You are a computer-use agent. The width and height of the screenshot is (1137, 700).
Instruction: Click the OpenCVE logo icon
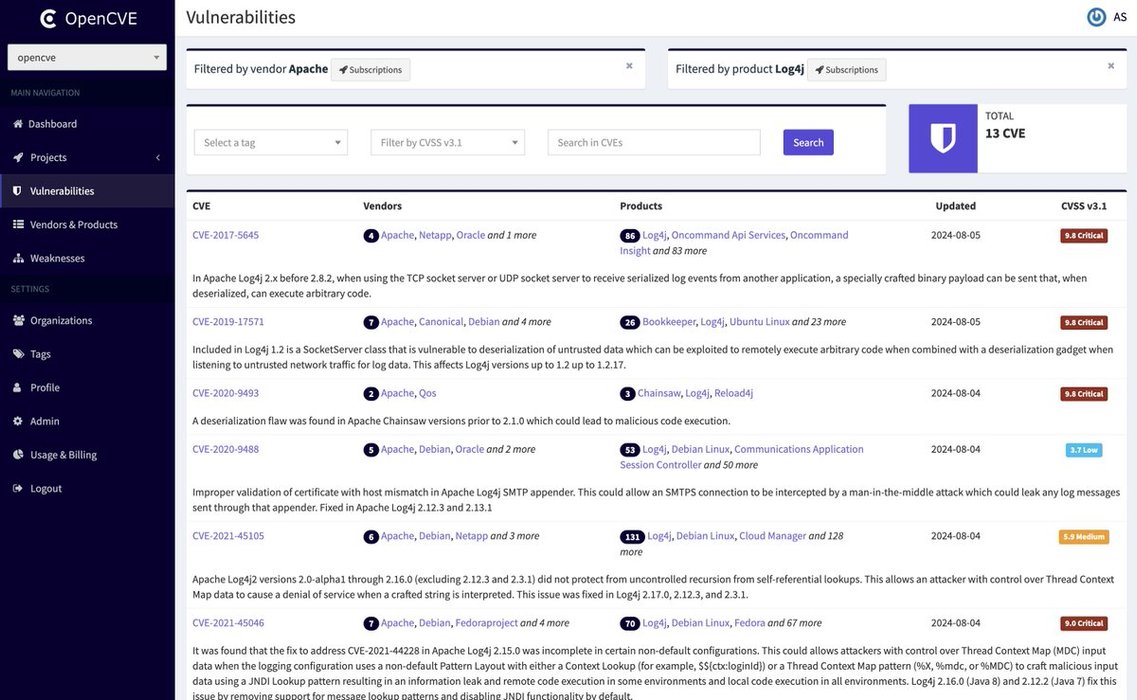click(x=49, y=18)
